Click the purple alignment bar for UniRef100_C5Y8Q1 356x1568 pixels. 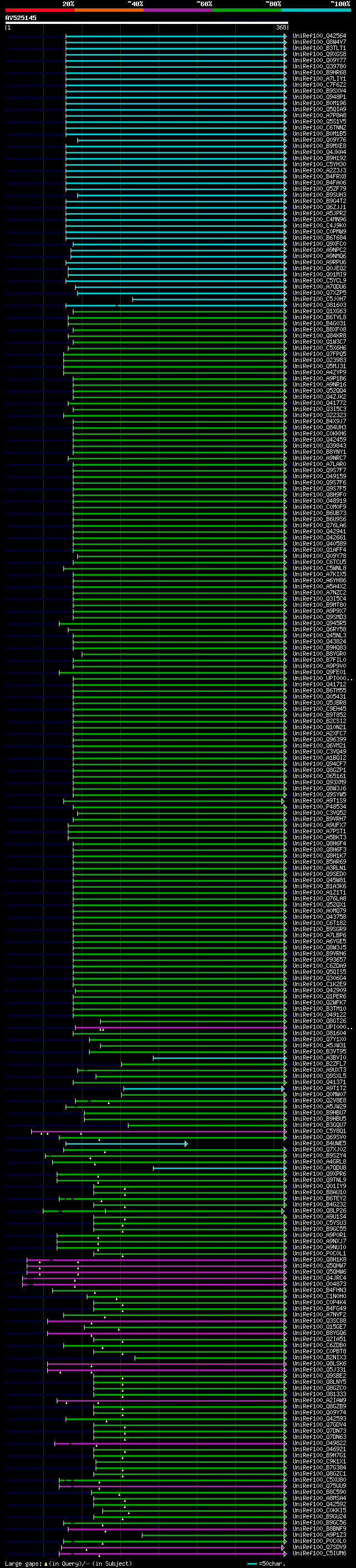click(x=159, y=1131)
